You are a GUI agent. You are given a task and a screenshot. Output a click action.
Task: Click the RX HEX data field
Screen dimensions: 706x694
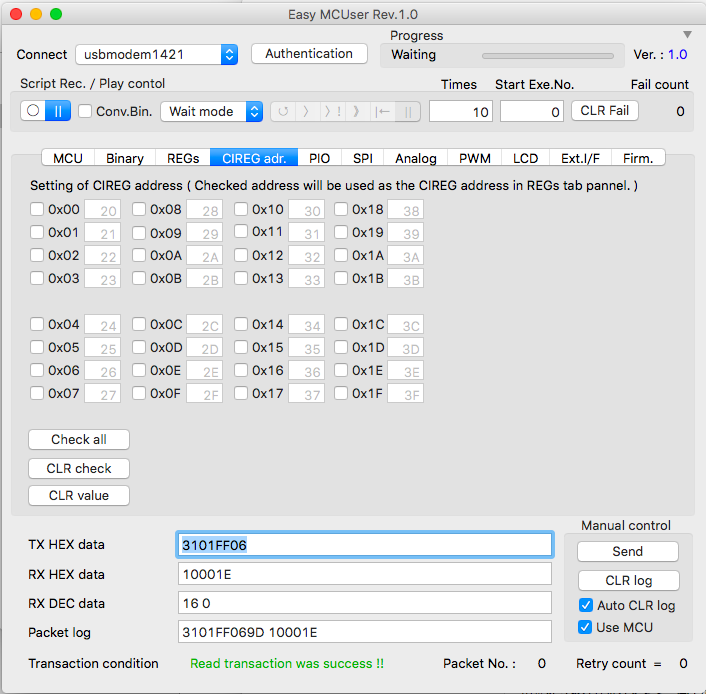(x=365, y=574)
